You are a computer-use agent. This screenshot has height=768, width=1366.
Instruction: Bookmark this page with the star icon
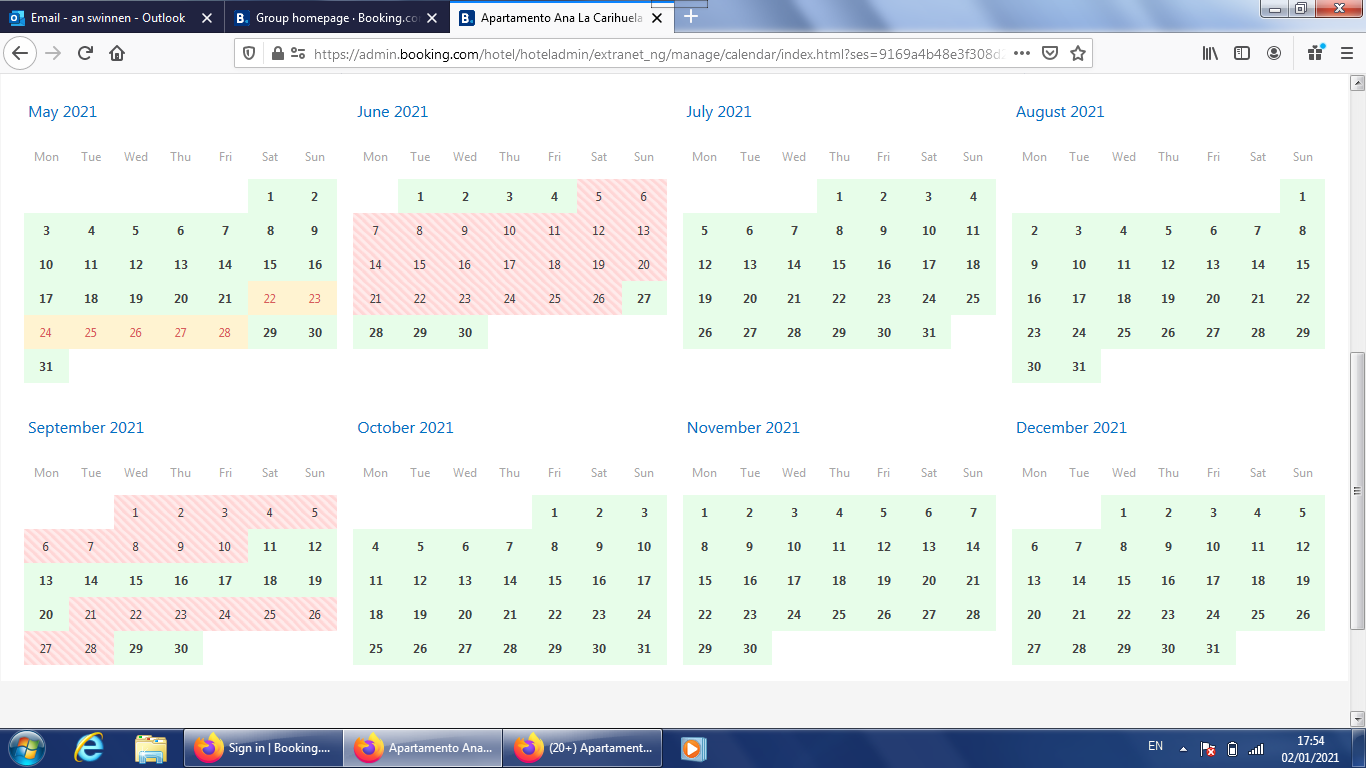[x=1077, y=54]
